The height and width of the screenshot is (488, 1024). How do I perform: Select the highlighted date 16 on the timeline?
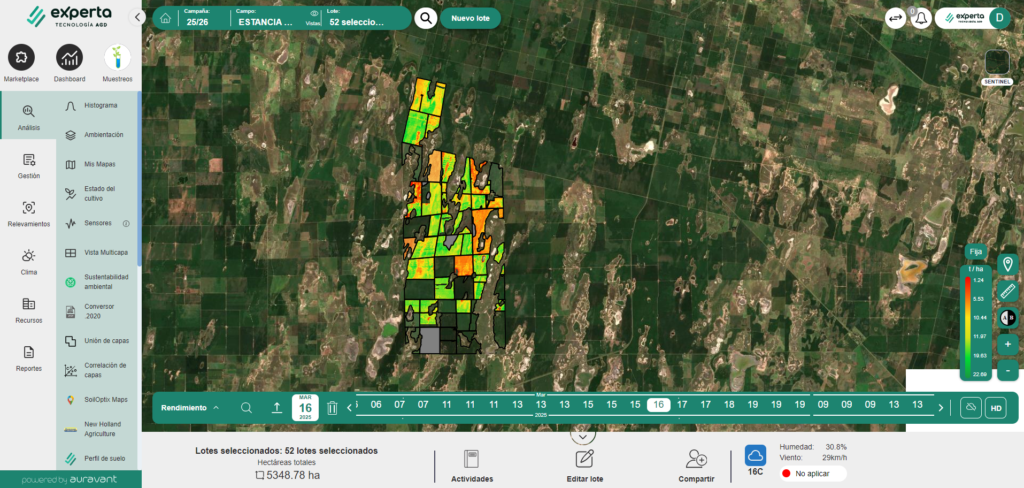click(x=658, y=405)
